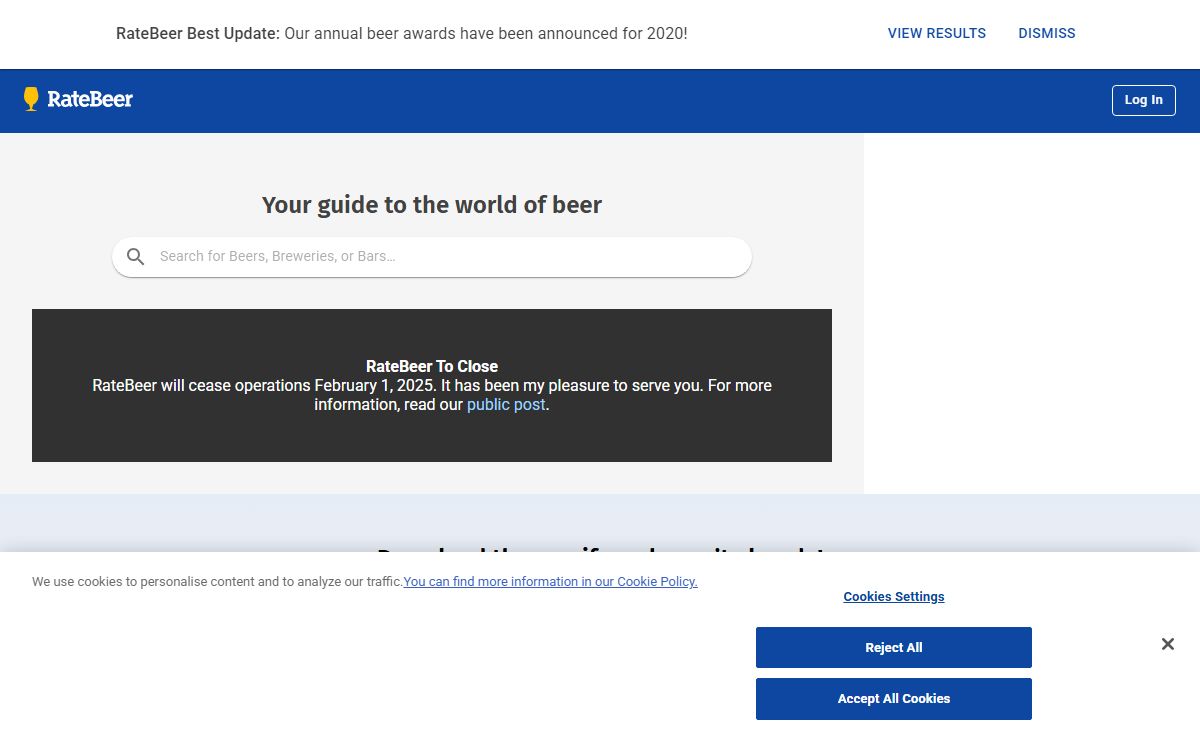The width and height of the screenshot is (1200, 740).
Task: Close the cookie banner with the X
Action: click(x=1167, y=644)
